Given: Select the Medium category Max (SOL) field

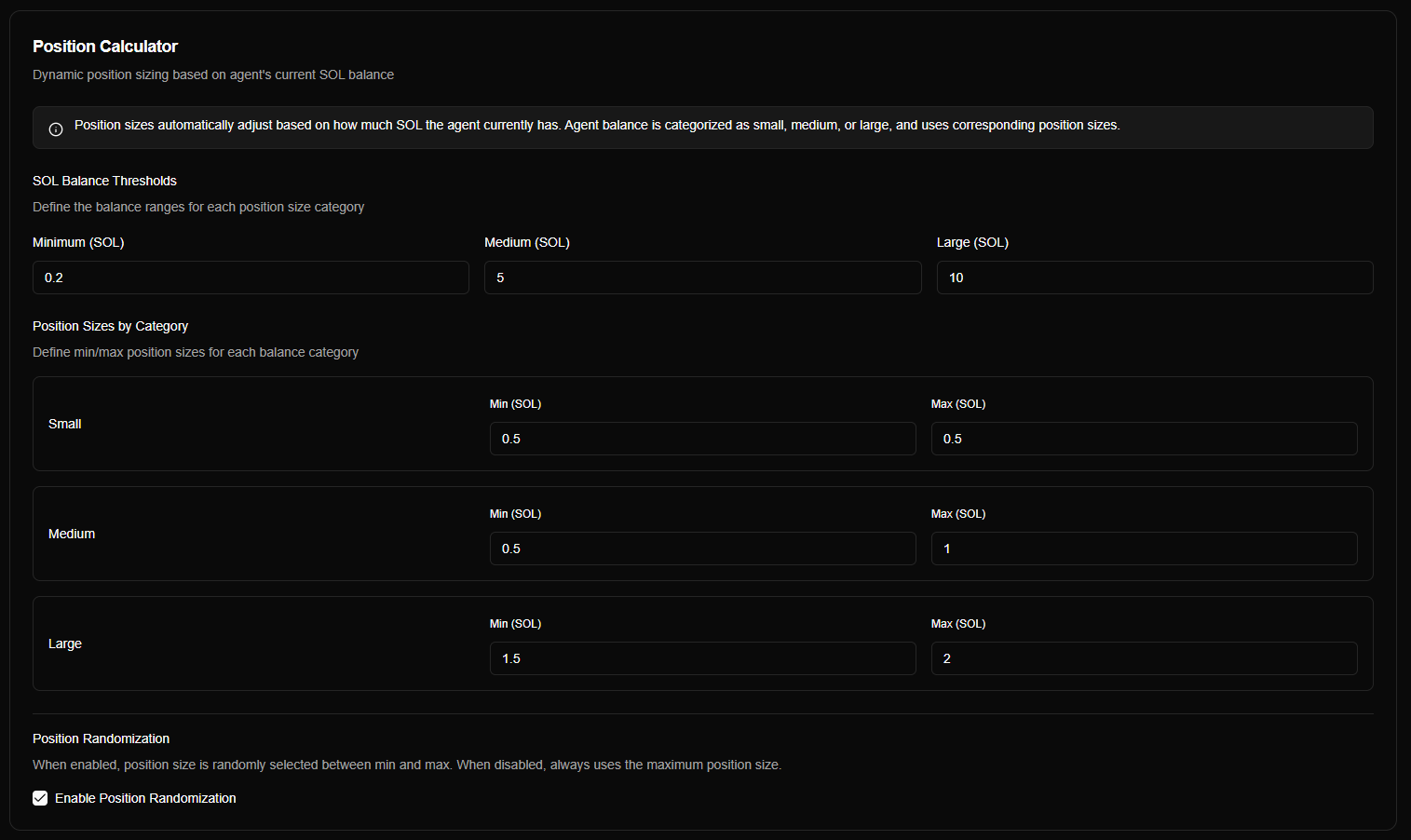Looking at the screenshot, I should pyautogui.click(x=1144, y=549).
